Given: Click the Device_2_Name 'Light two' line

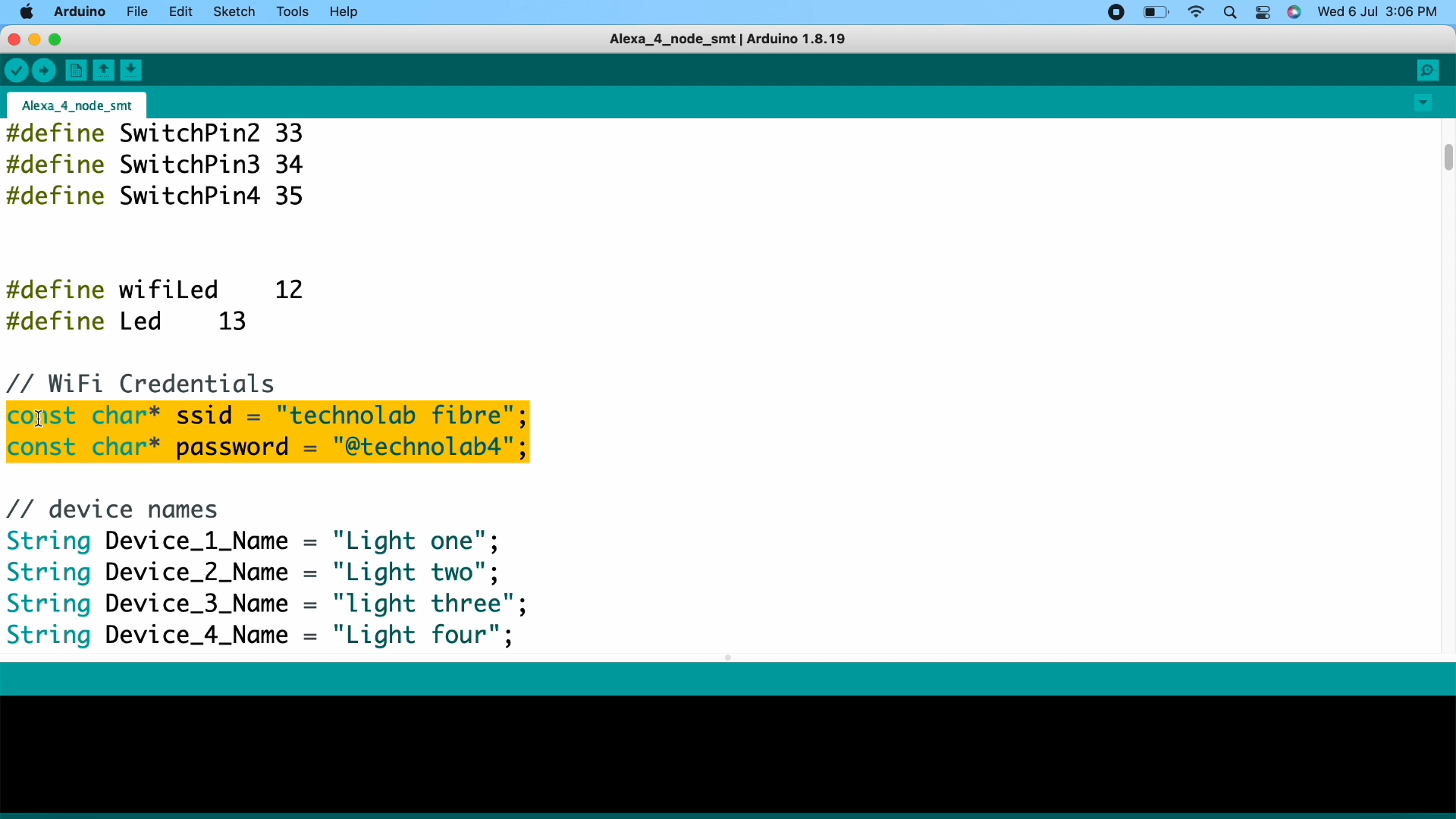Looking at the screenshot, I should [x=253, y=574].
